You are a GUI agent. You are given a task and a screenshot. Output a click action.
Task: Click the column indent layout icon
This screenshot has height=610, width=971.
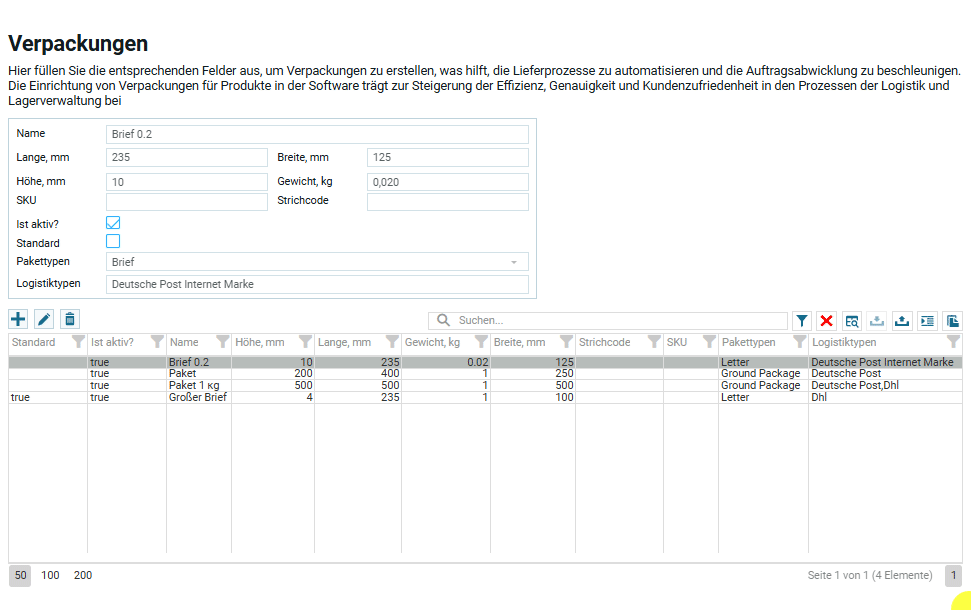(x=927, y=321)
